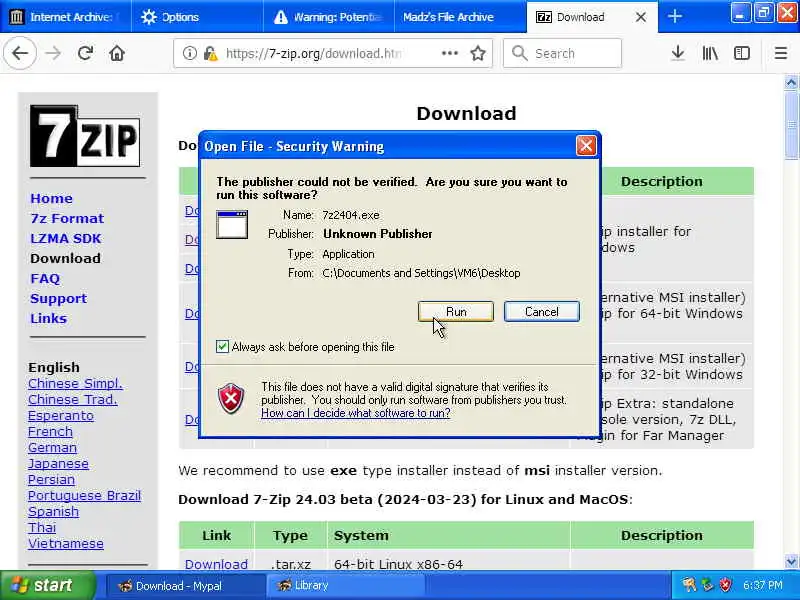800x600 pixels.
Task: Open How can I decide what software link
Action: coord(356,413)
